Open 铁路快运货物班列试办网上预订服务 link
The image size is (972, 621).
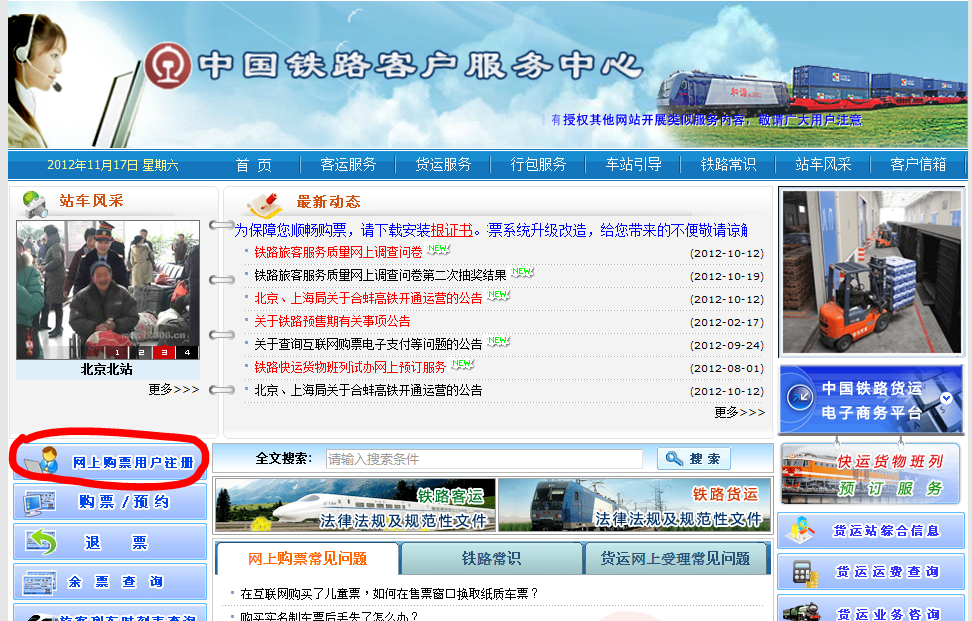tap(350, 367)
